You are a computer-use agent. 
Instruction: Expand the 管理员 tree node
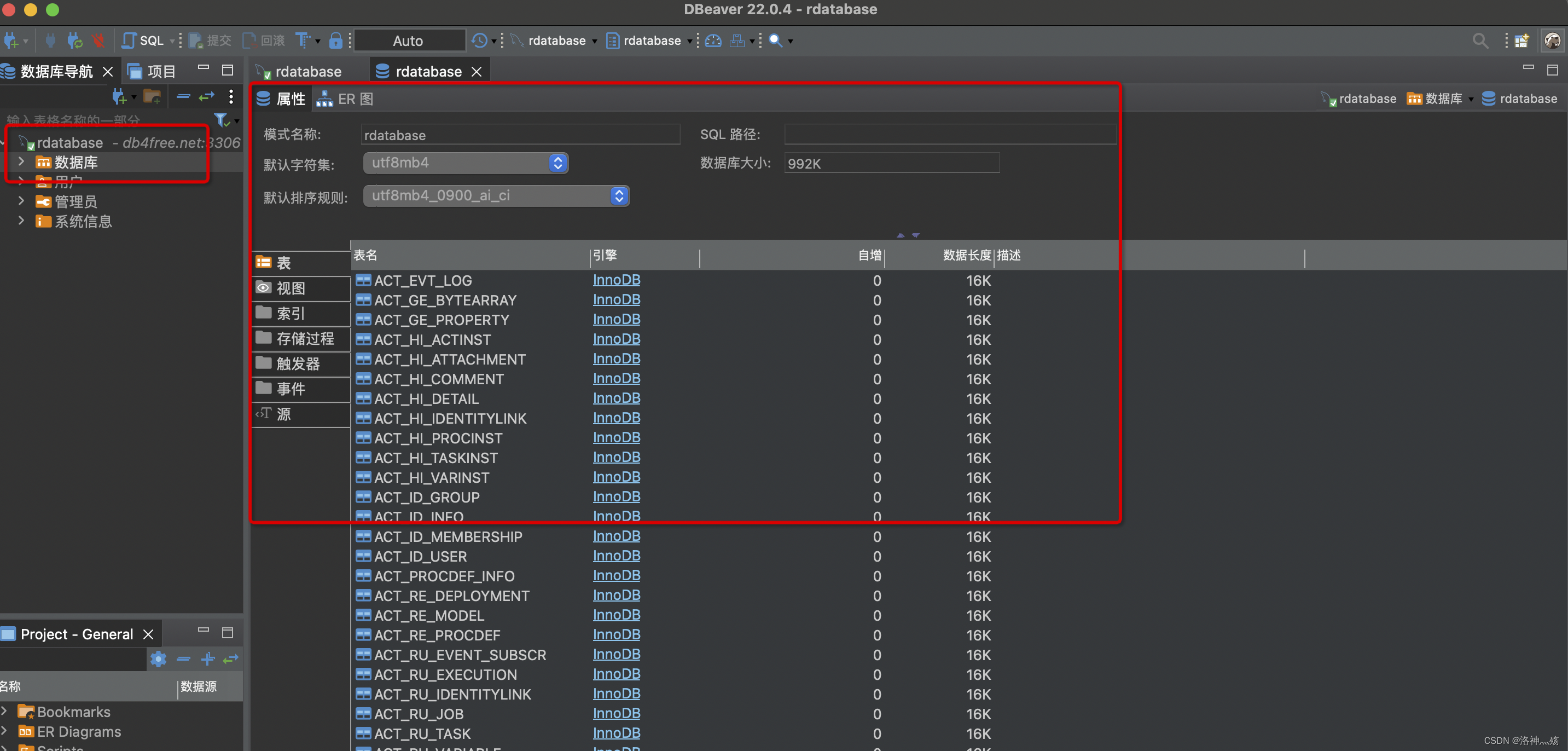point(21,201)
